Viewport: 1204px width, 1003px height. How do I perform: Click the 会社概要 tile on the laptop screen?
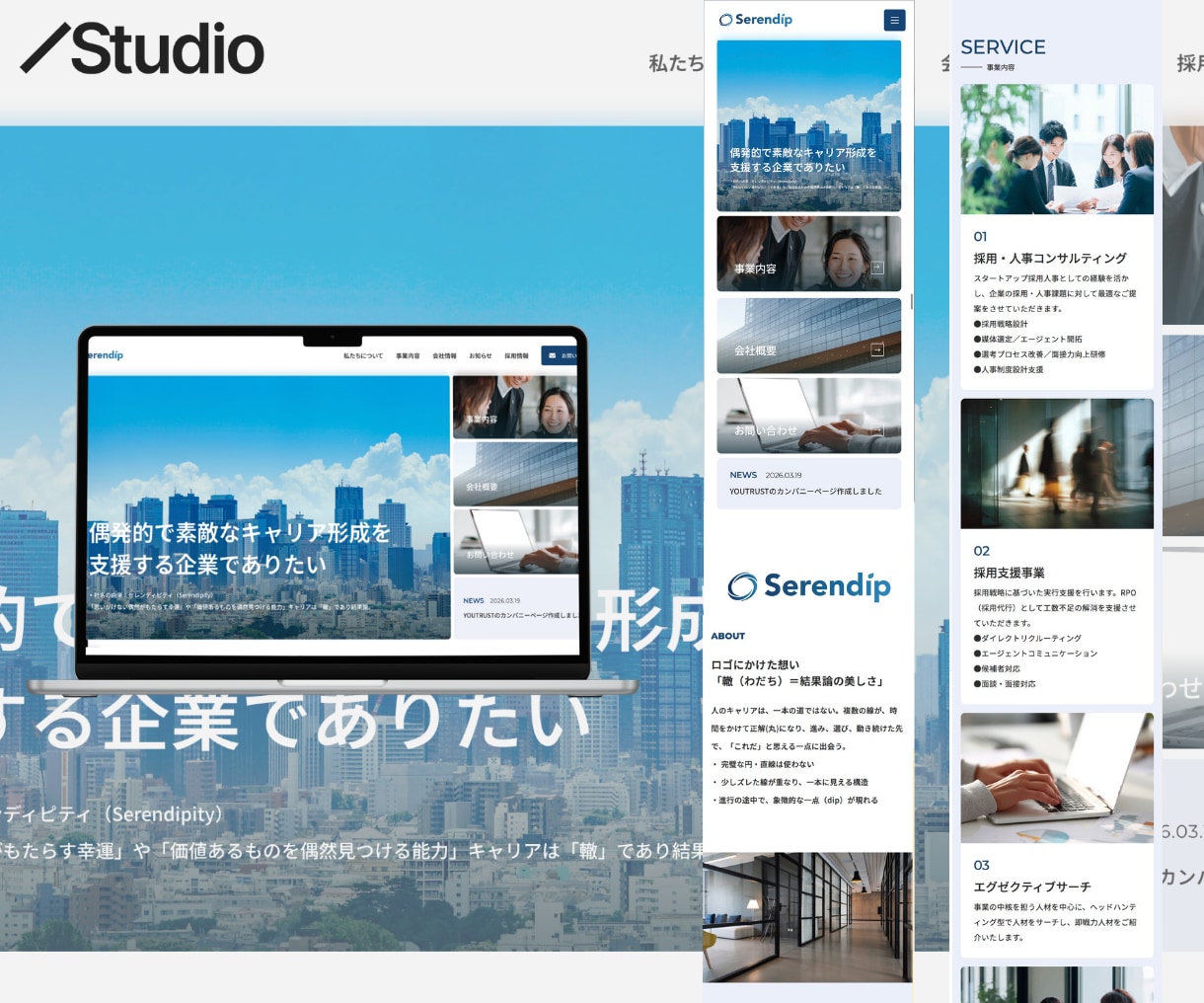pos(515,474)
